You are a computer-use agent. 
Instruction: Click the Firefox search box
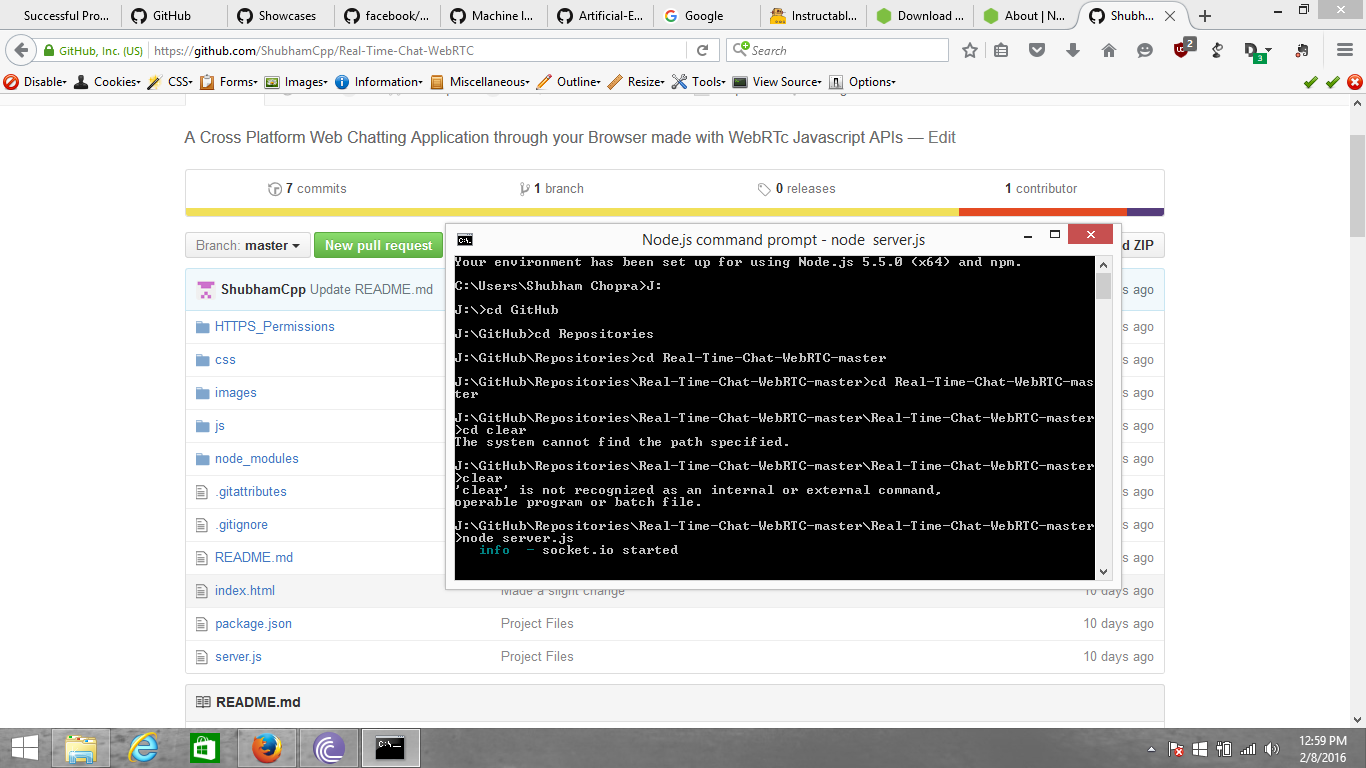tap(837, 50)
